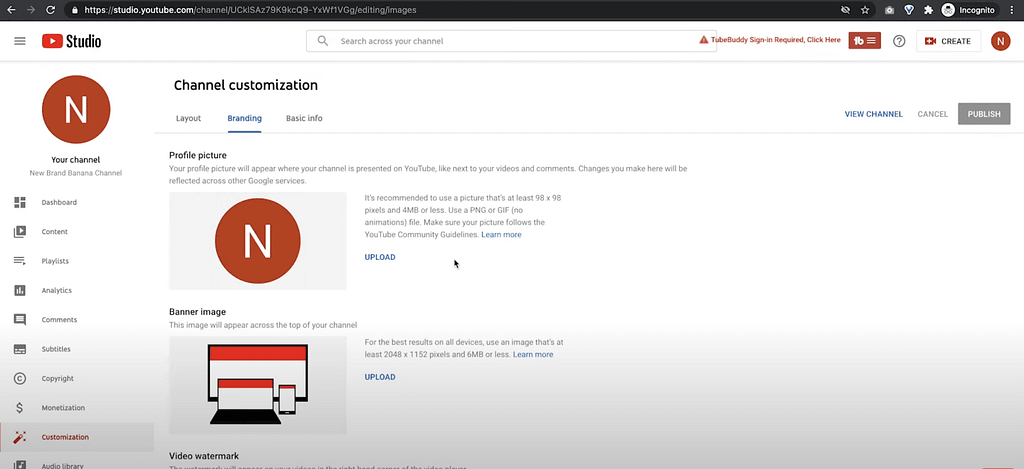
Task: Switch to the Layout tab
Action: click(188, 118)
